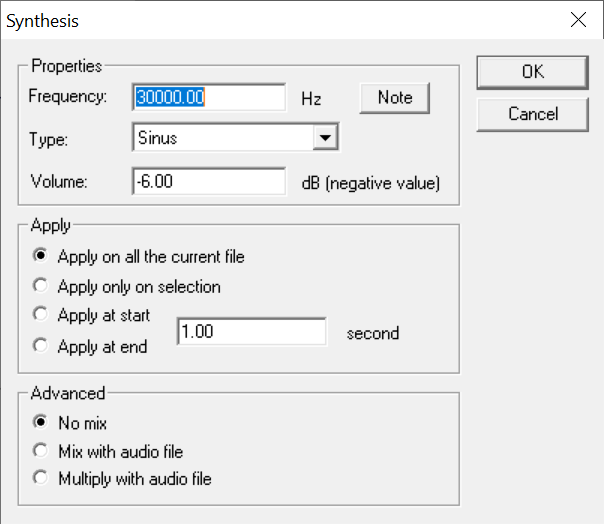Click the Advanced group label

click(67, 393)
